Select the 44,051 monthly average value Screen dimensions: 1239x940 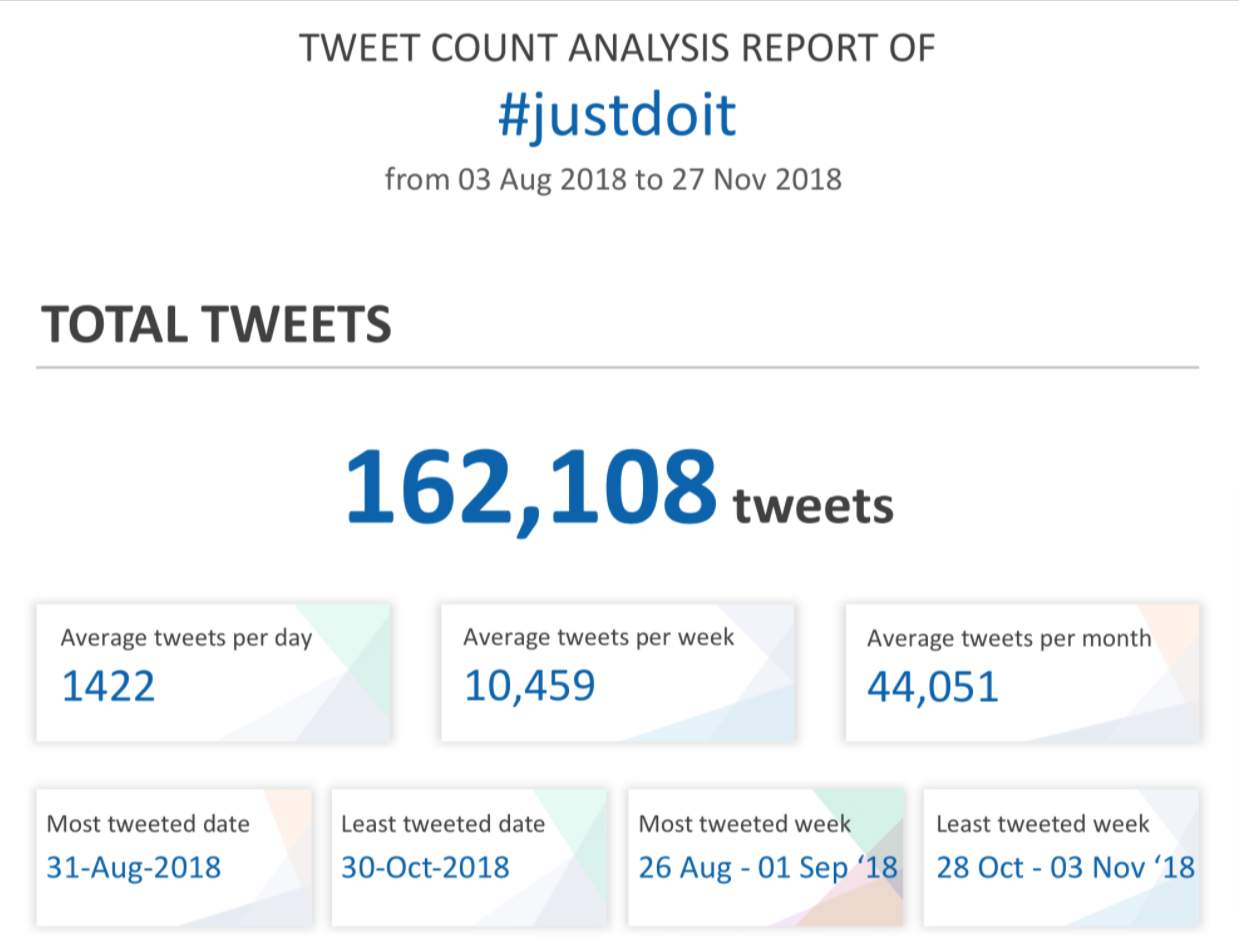point(932,687)
